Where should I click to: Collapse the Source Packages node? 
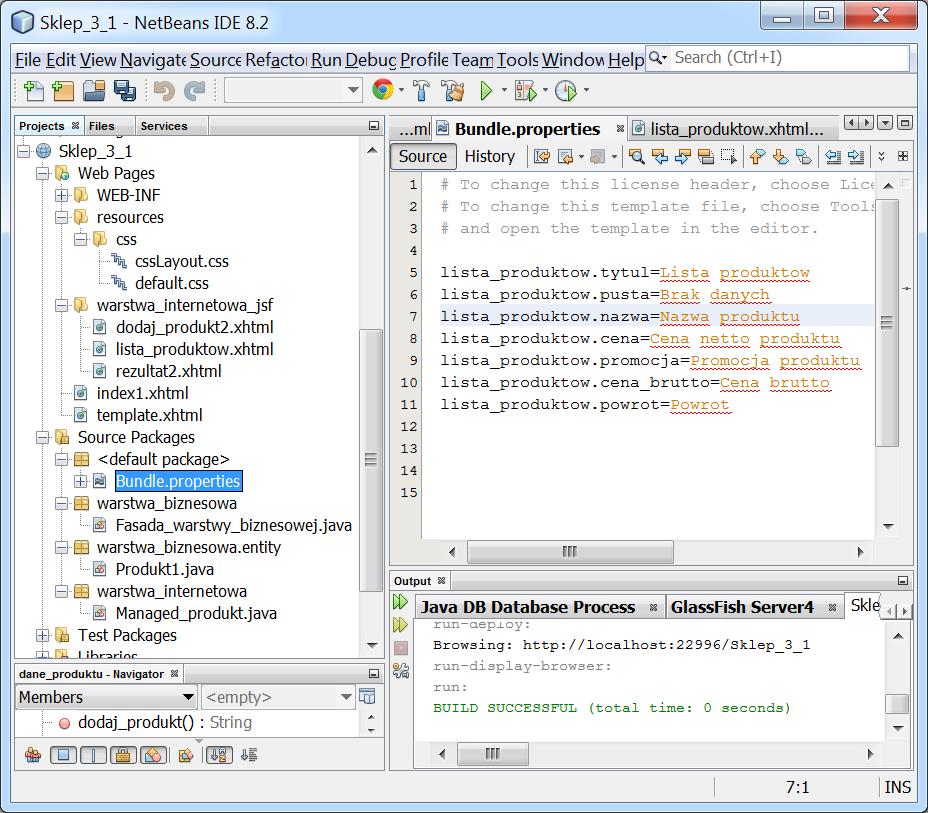click(x=43, y=438)
